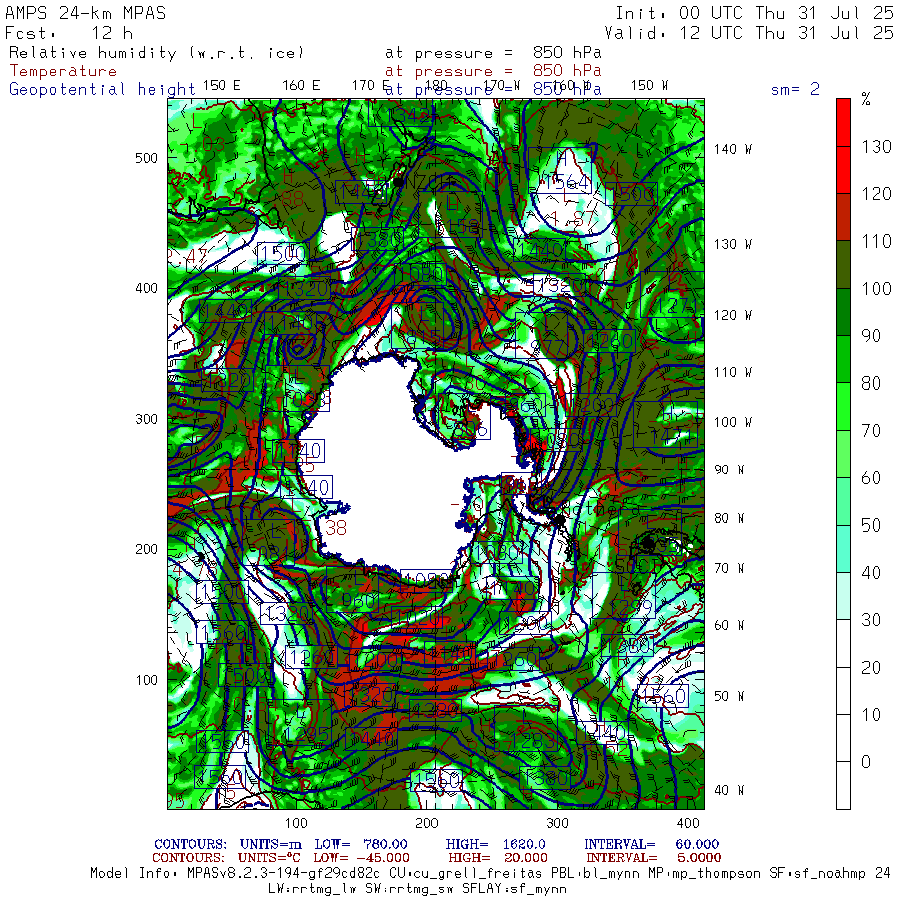Select the 'Valid: 12 UTC Thu 31 Jul 25' line
This screenshot has height=900, width=900.
point(749,33)
